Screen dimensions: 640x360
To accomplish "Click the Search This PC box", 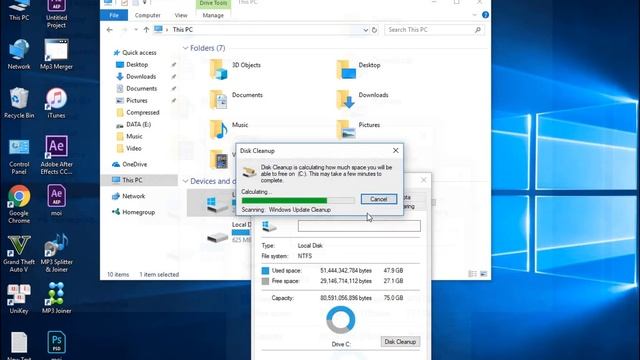I will [x=433, y=30].
